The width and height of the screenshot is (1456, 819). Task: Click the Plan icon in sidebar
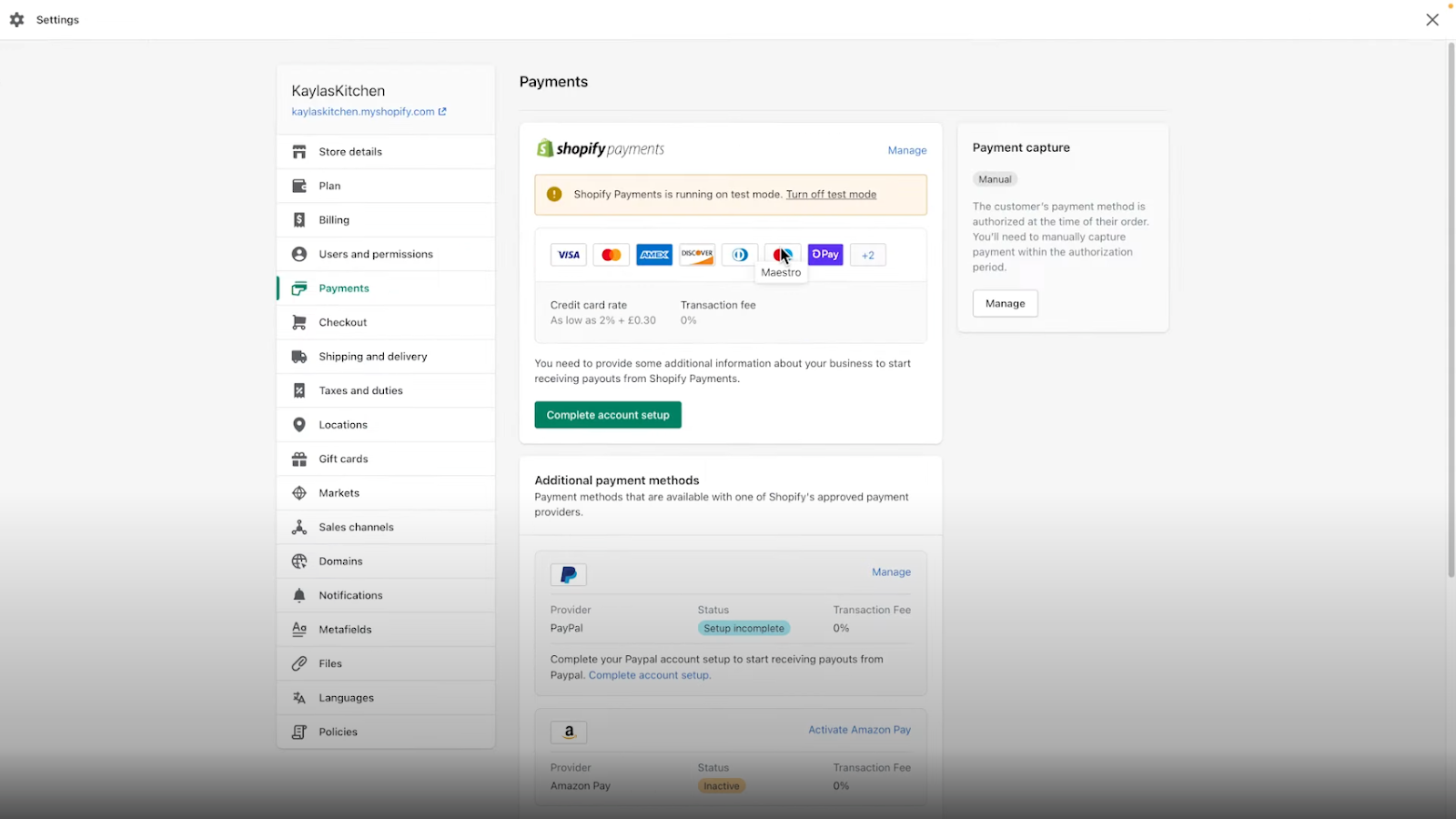[299, 186]
